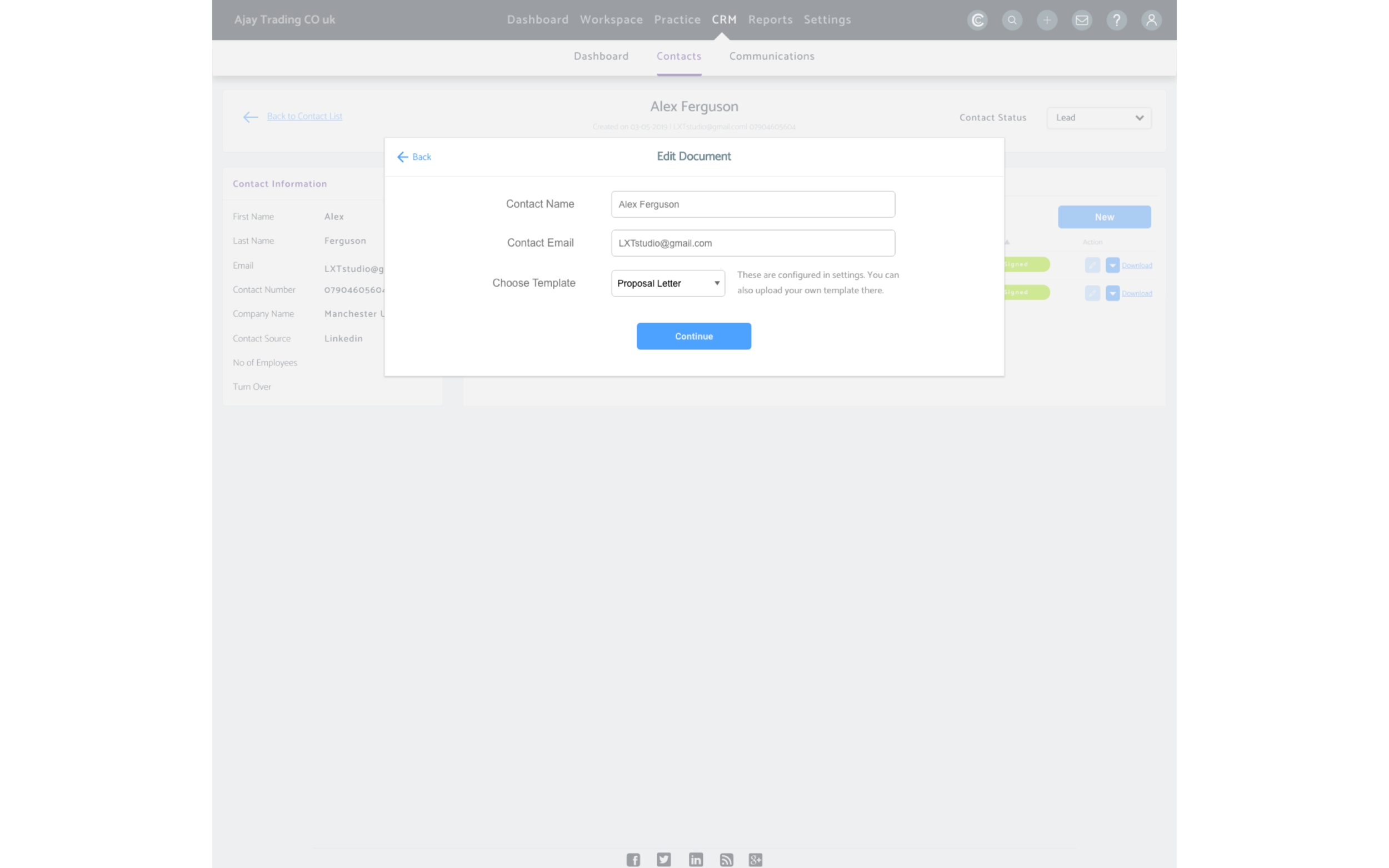Click the Download link in bottom document row
The image size is (1389, 868).
pos(1136,293)
